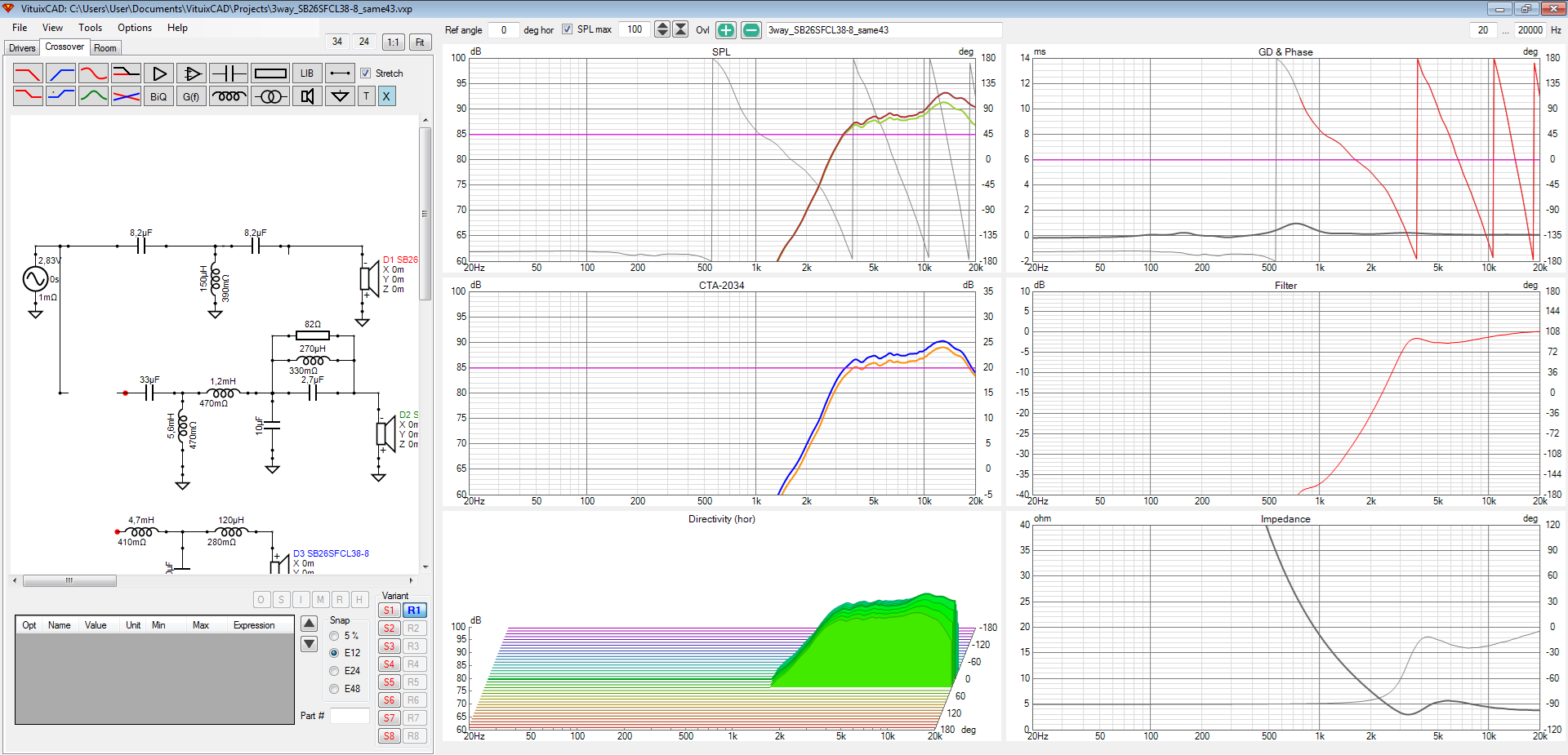Select the red low-pass filter block icon

(x=28, y=73)
